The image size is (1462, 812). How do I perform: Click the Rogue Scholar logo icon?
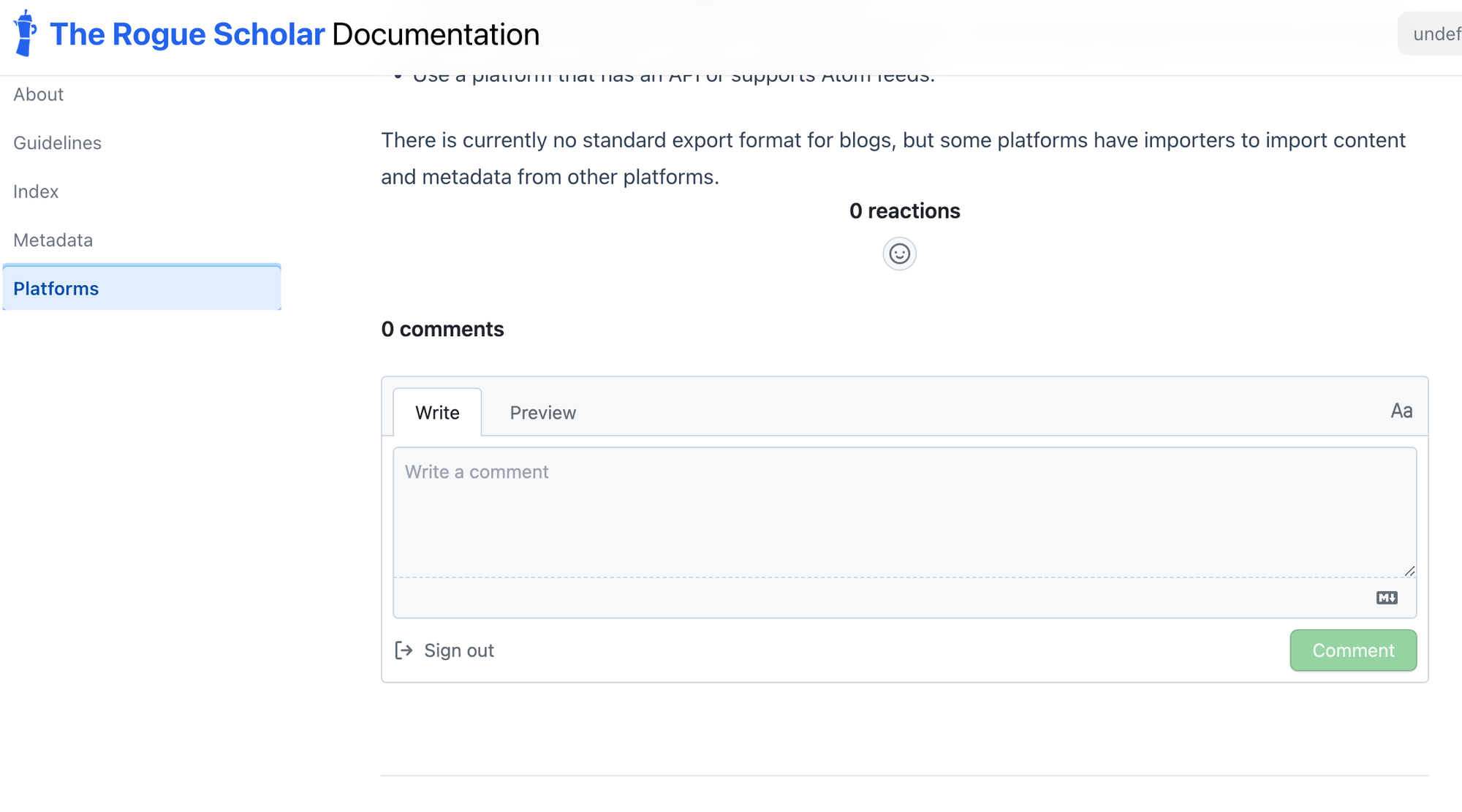[25, 34]
